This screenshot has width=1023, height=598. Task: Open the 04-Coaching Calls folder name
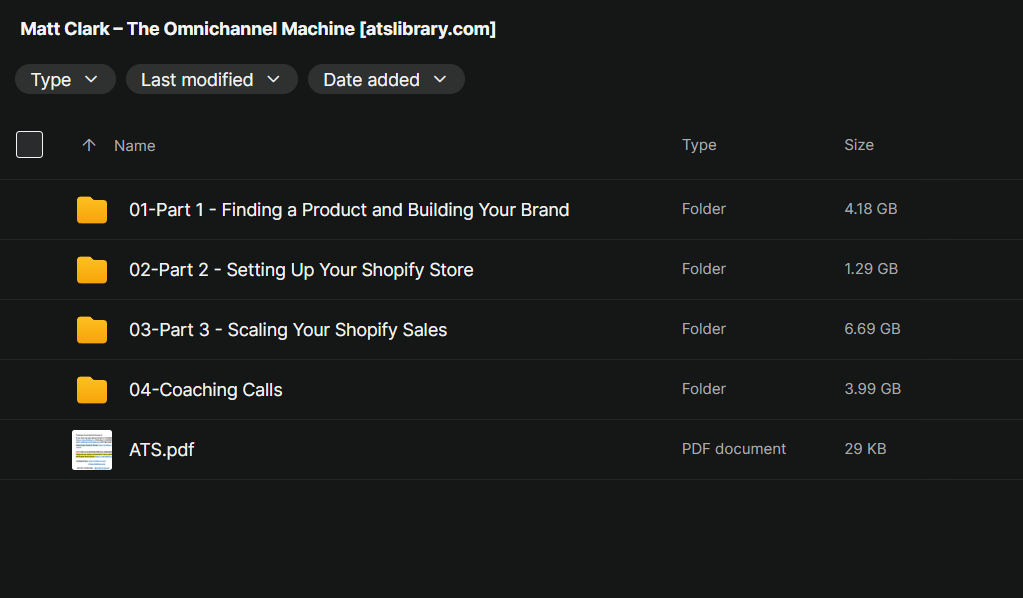[x=206, y=390]
